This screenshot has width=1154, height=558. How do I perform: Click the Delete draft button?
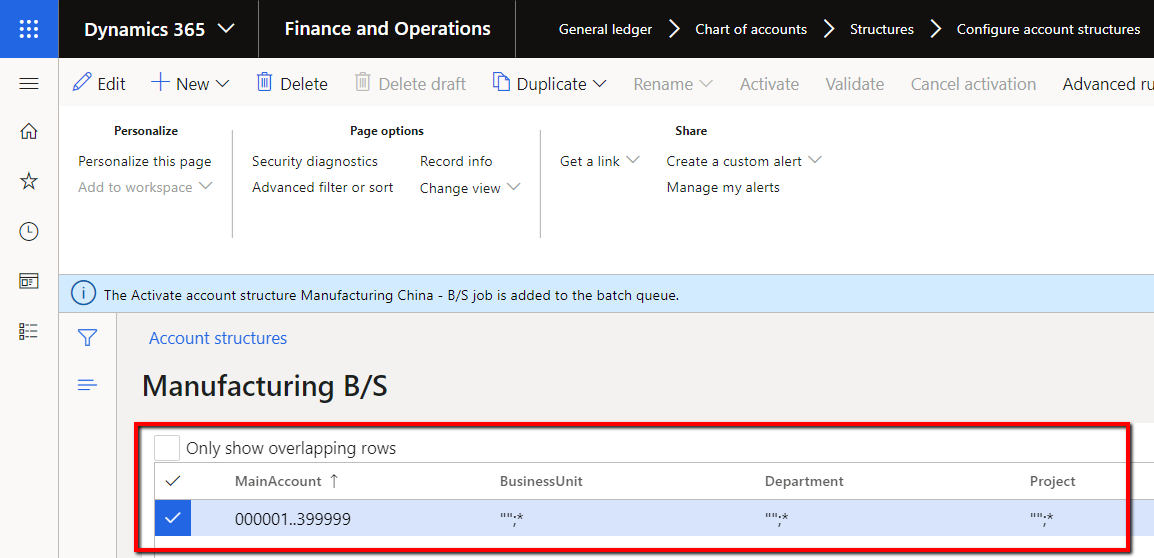pos(410,83)
